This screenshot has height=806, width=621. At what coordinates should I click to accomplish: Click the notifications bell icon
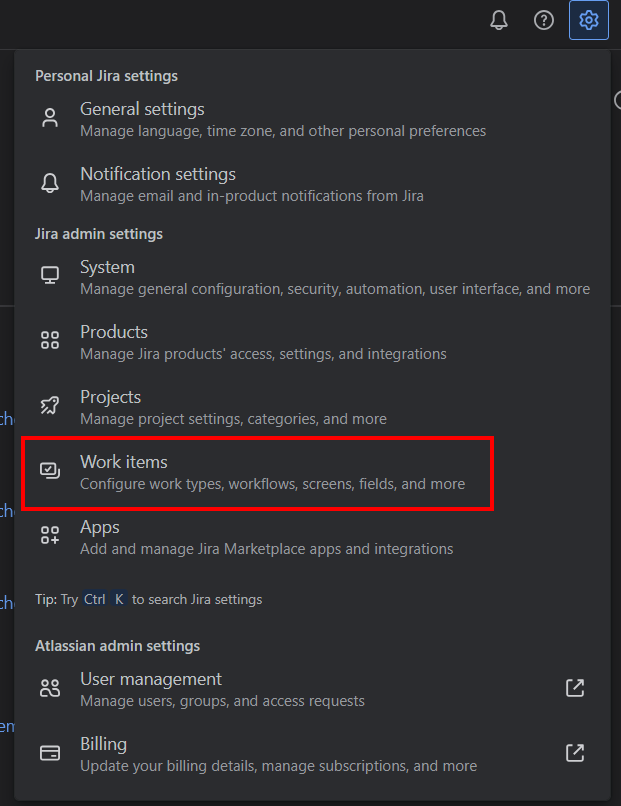(x=499, y=20)
